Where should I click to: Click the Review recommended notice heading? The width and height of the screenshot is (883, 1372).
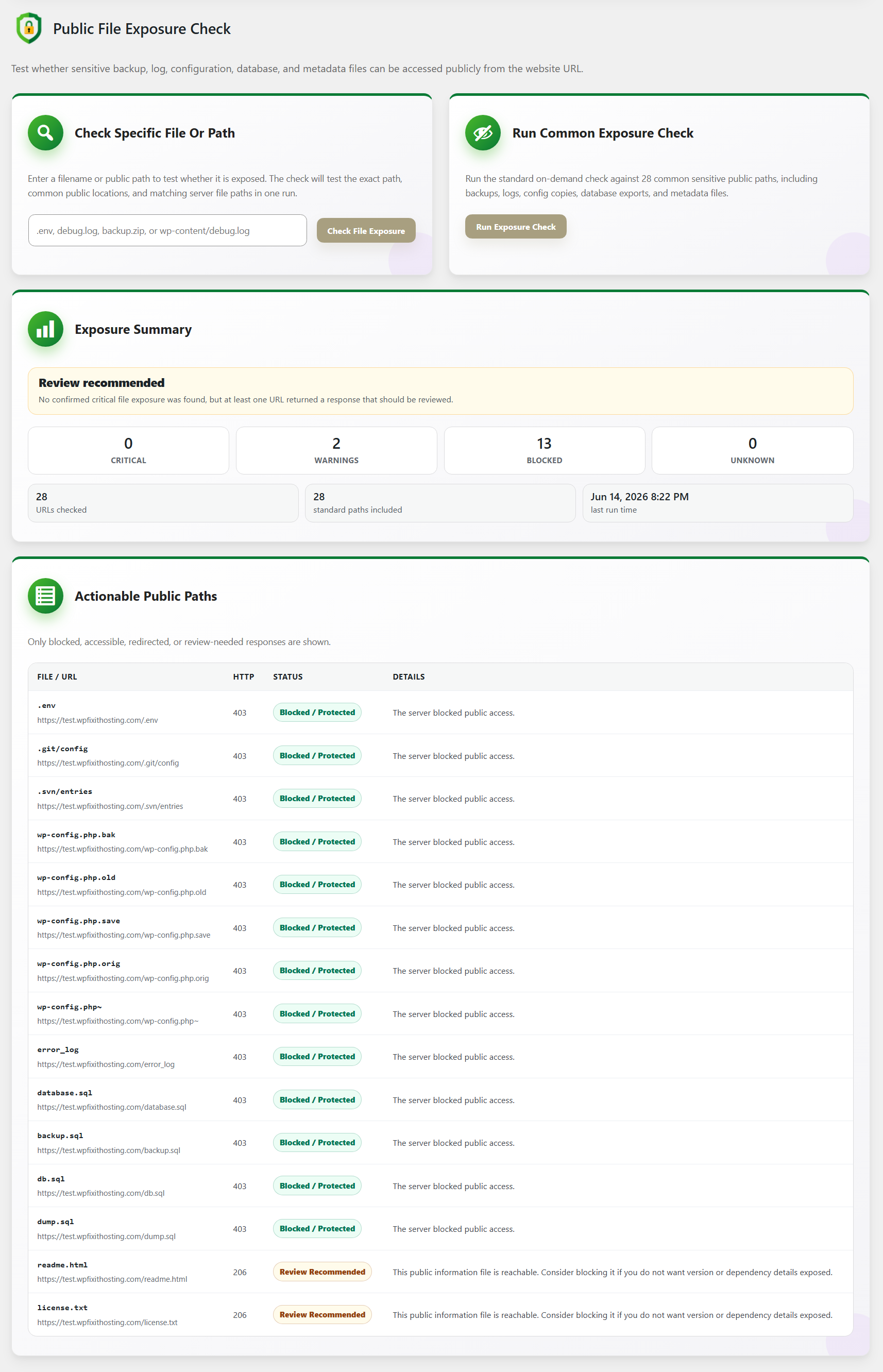coord(101,382)
